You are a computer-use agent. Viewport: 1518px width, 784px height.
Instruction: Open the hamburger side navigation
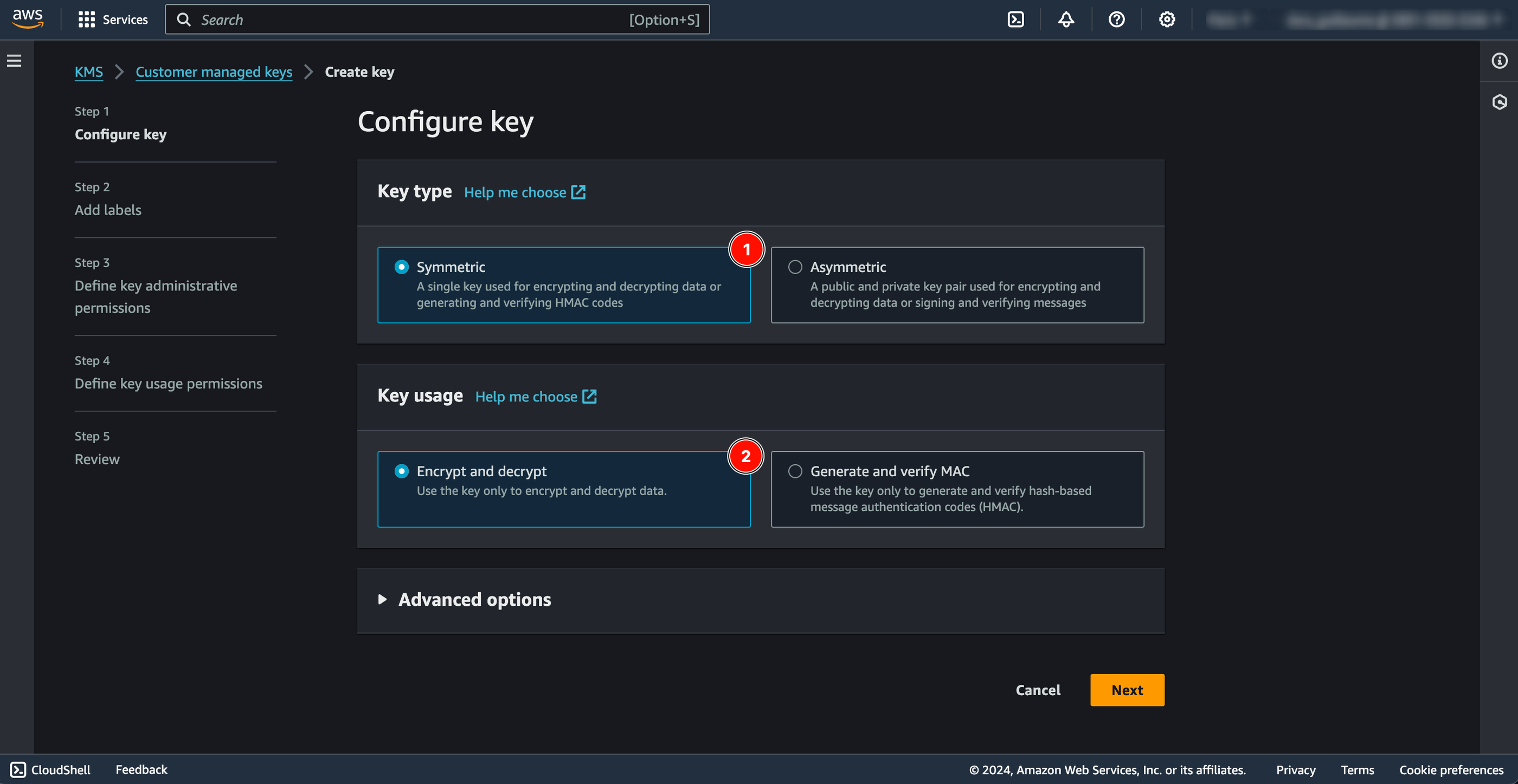click(14, 60)
